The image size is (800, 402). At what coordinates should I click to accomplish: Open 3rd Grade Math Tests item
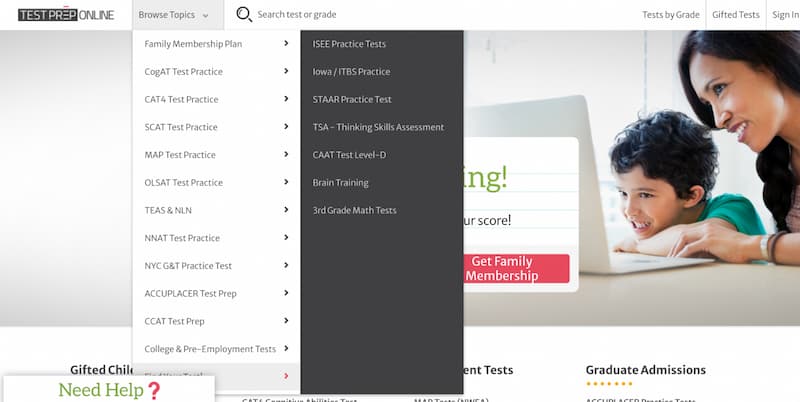pyautogui.click(x=354, y=210)
